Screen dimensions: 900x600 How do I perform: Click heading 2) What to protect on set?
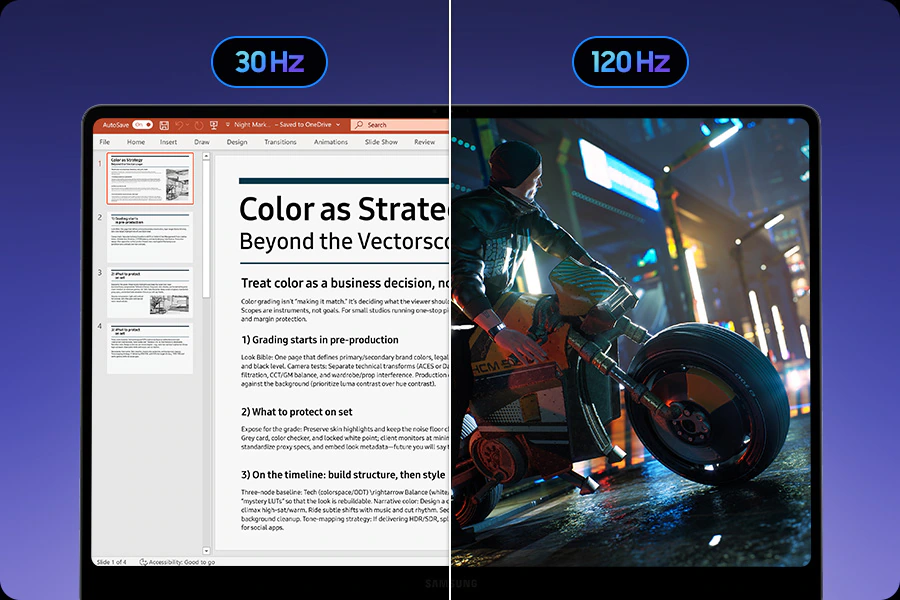point(297,412)
